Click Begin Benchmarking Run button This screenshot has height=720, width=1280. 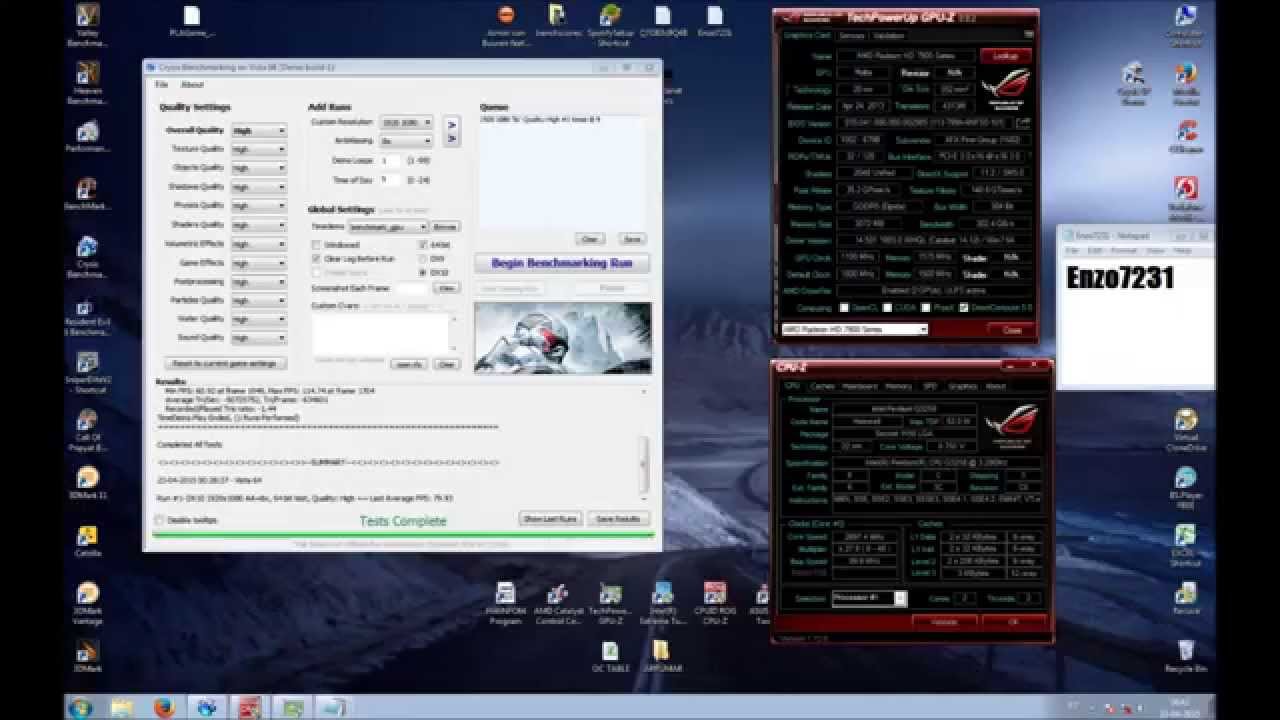562,263
